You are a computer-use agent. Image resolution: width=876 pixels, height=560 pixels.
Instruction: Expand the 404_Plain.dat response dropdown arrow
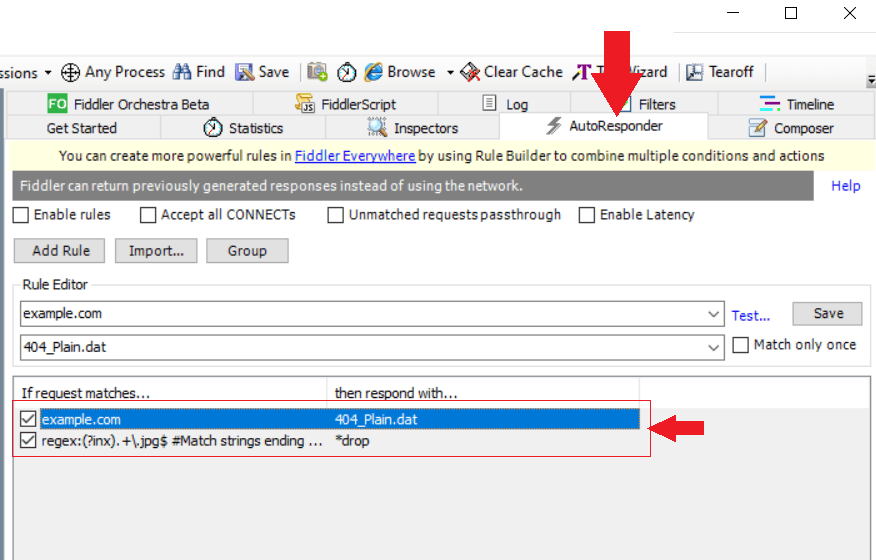click(x=713, y=348)
